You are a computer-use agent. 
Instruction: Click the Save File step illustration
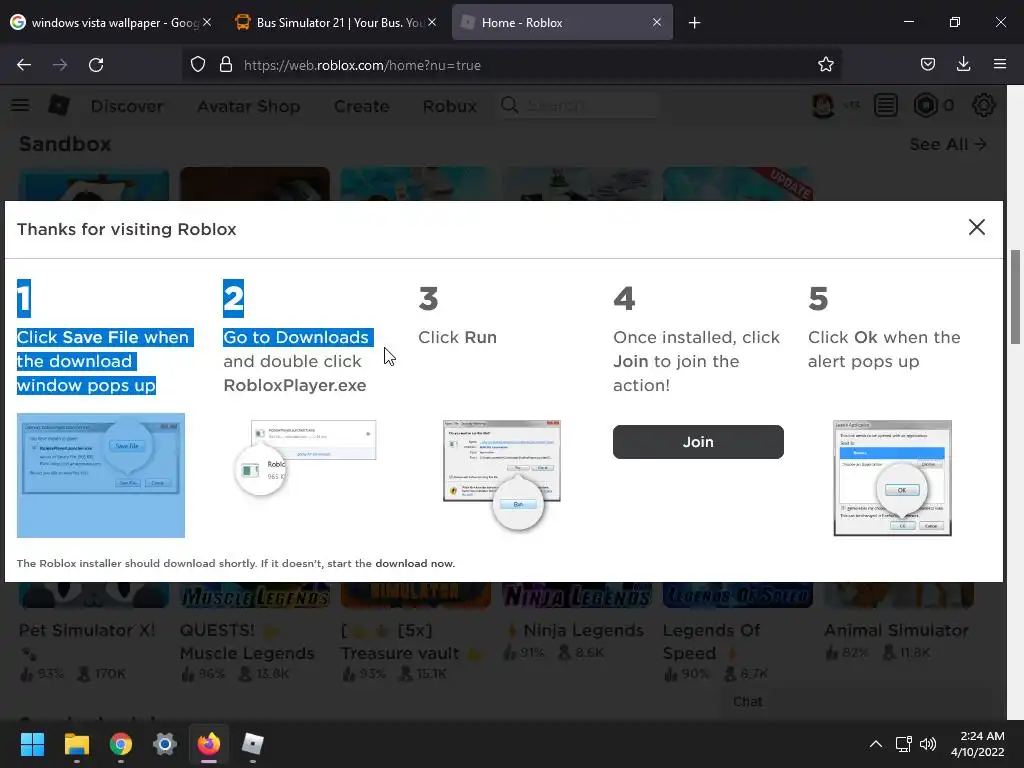tap(101, 475)
